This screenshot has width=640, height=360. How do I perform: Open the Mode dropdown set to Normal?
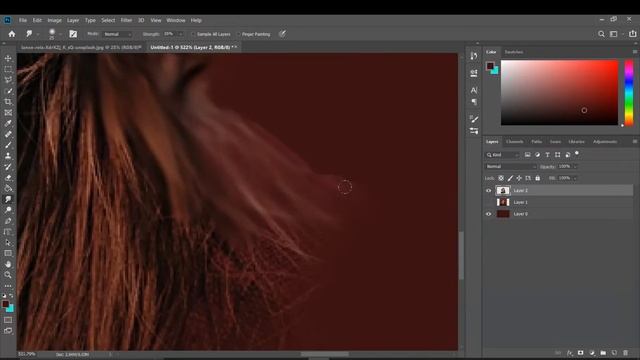[118, 34]
